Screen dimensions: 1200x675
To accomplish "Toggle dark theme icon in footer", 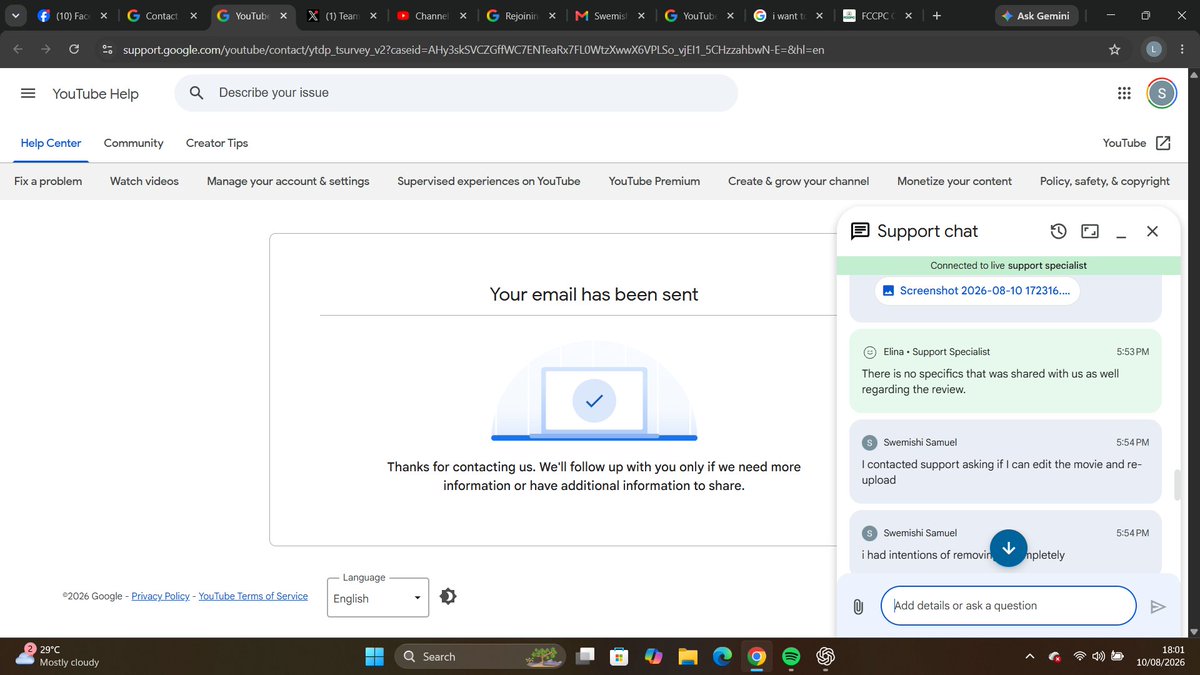I will (447, 596).
